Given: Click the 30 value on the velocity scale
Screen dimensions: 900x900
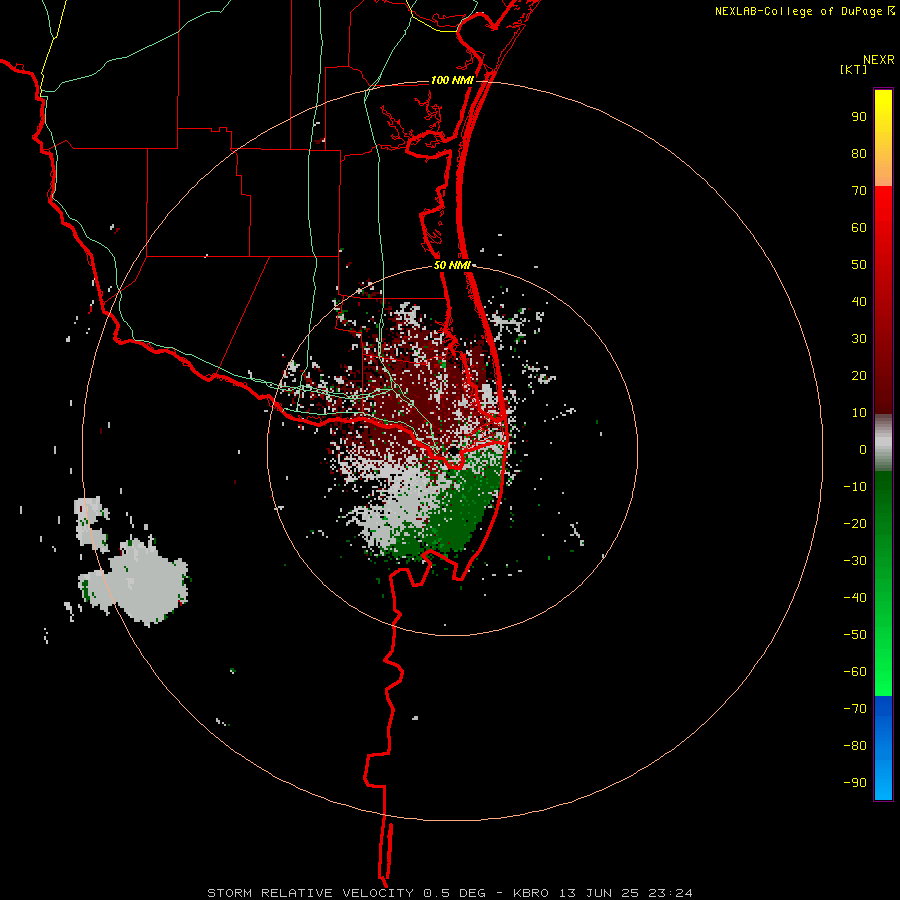Looking at the screenshot, I should pyautogui.click(x=859, y=339).
